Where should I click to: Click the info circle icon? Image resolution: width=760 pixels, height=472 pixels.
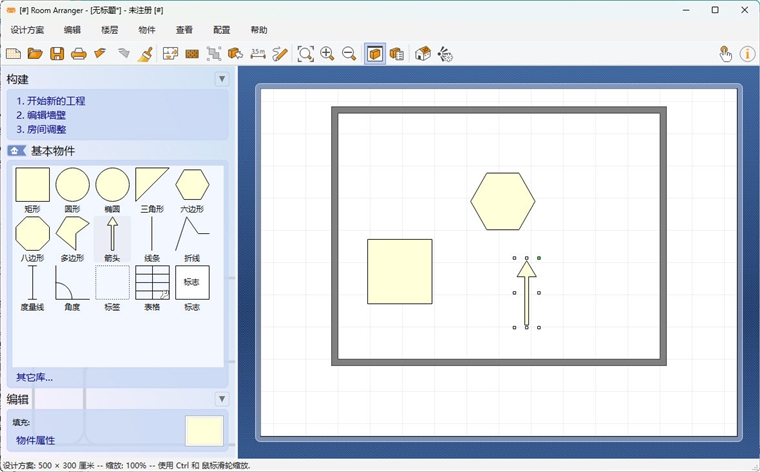tap(747, 54)
